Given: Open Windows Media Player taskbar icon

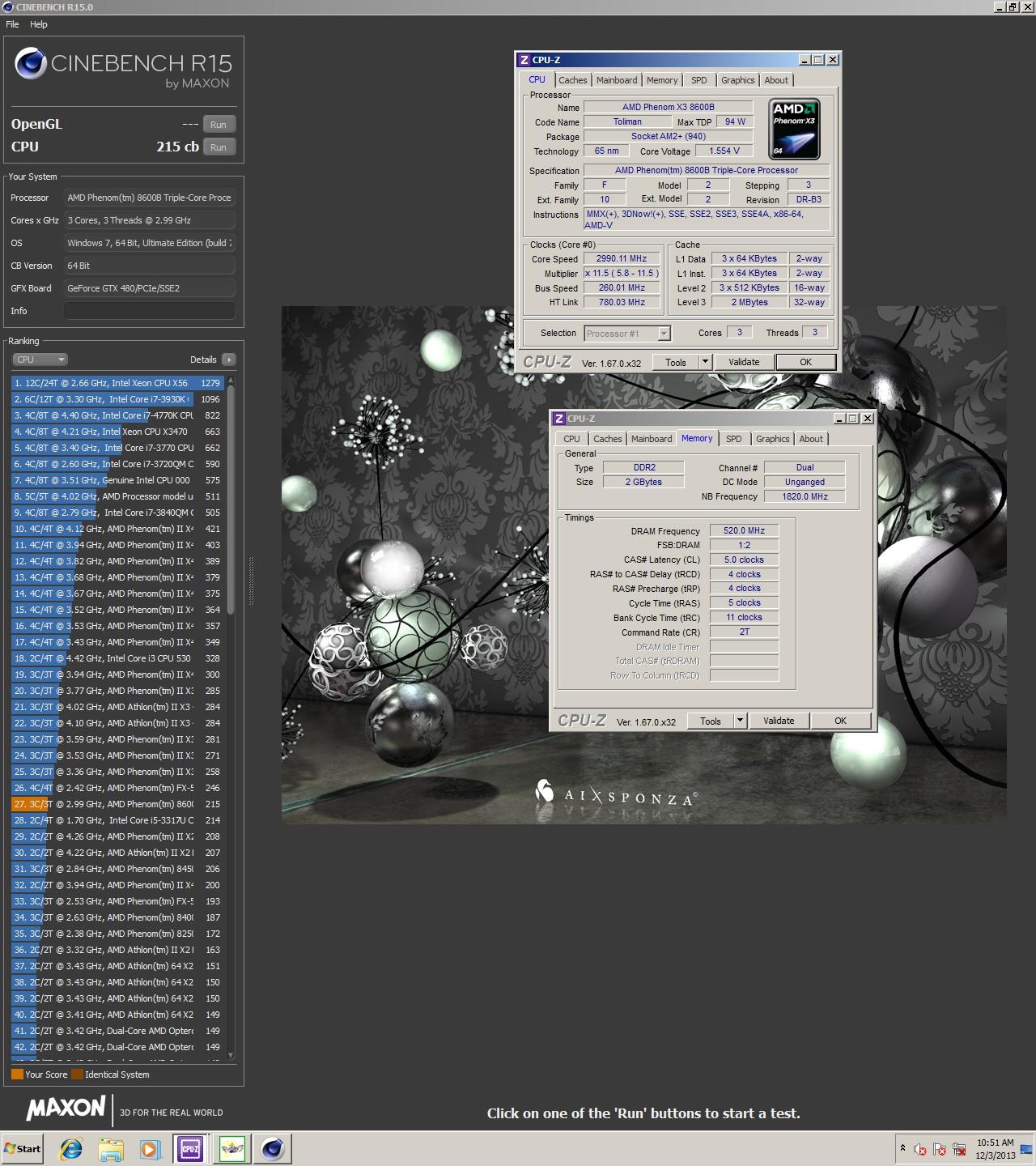Looking at the screenshot, I should point(150,1148).
